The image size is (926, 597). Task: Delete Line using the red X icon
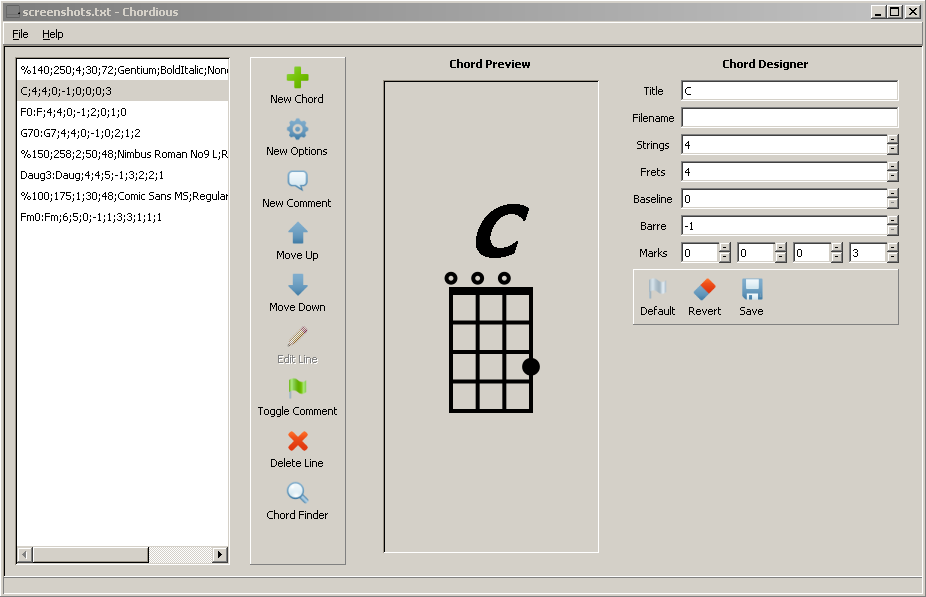tap(297, 442)
